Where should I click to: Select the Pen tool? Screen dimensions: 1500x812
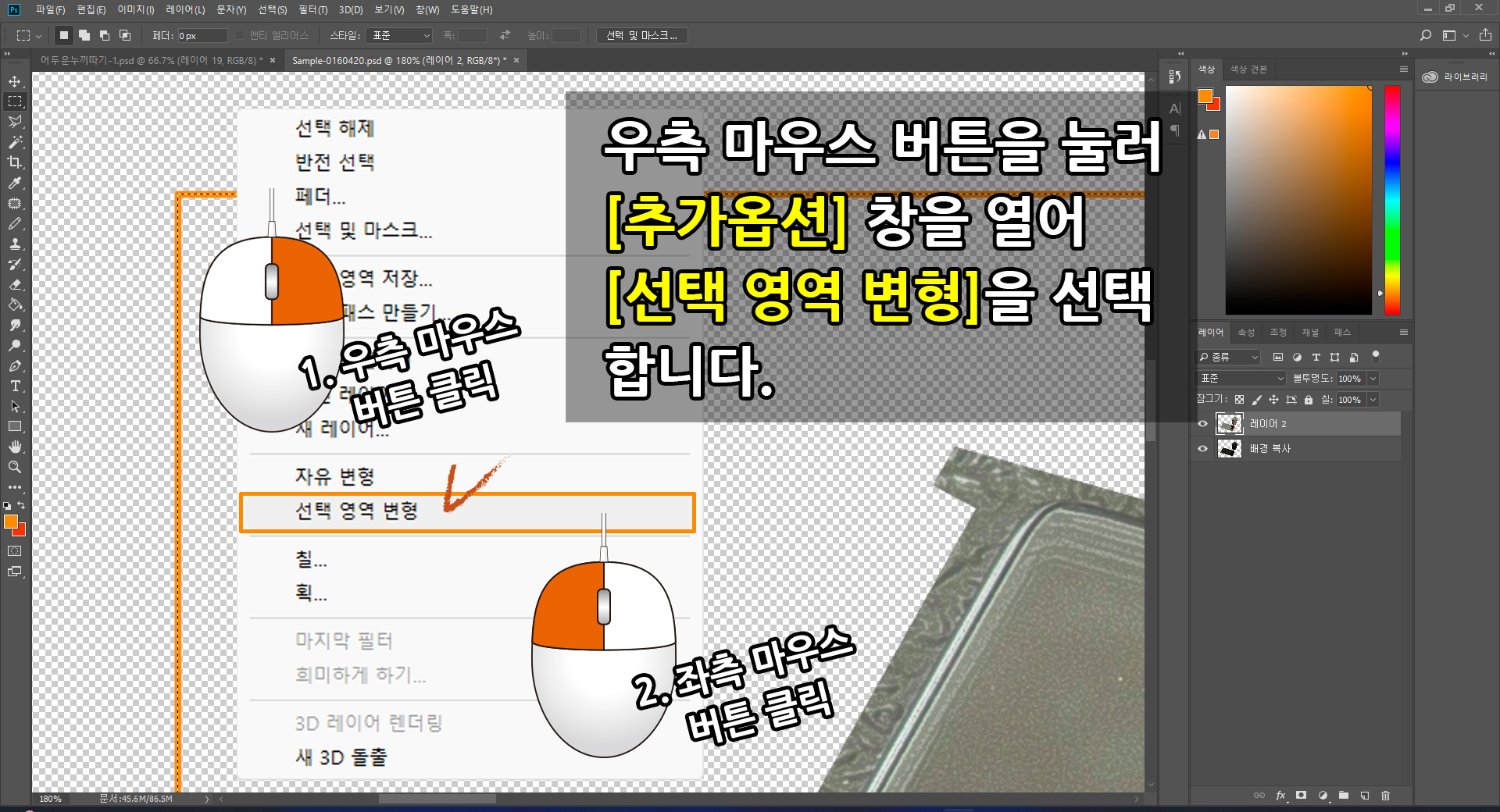point(15,365)
